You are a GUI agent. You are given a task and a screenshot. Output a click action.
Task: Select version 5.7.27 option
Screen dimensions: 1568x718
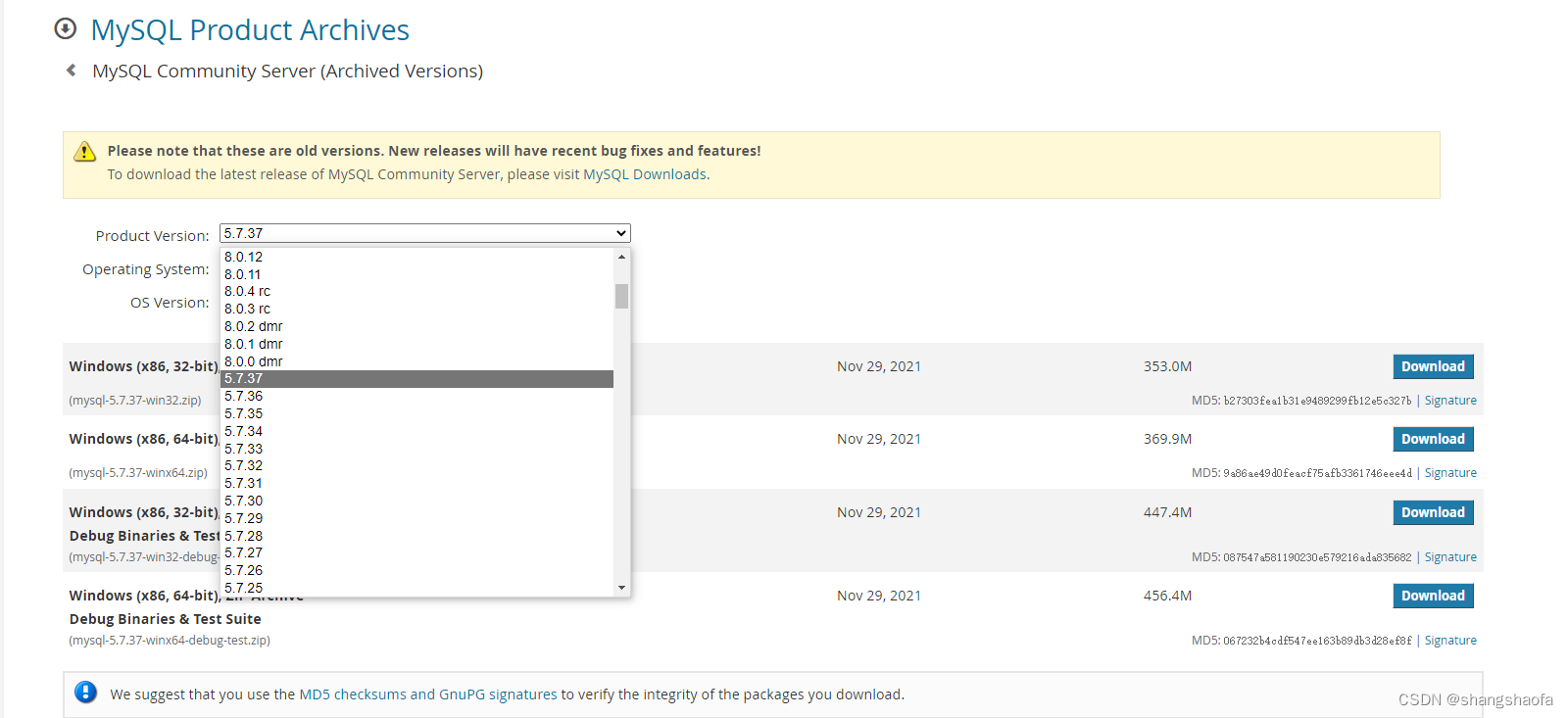tap(417, 552)
